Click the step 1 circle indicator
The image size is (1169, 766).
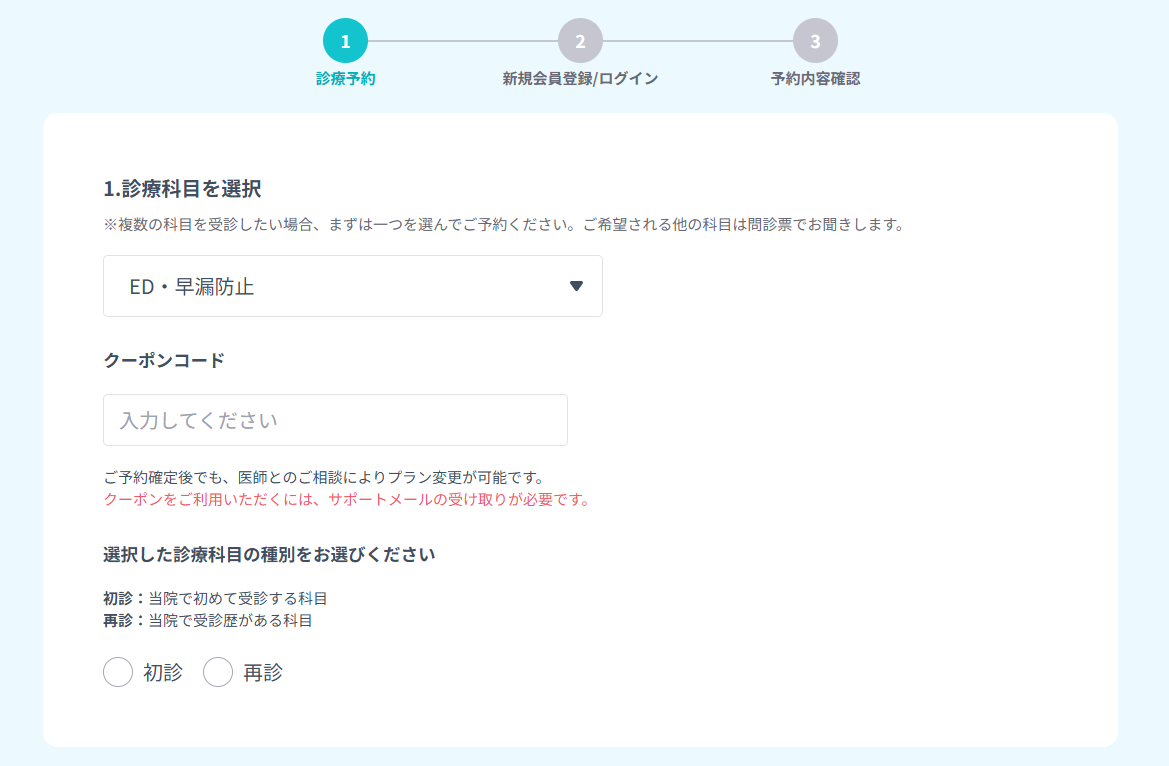(x=345, y=41)
